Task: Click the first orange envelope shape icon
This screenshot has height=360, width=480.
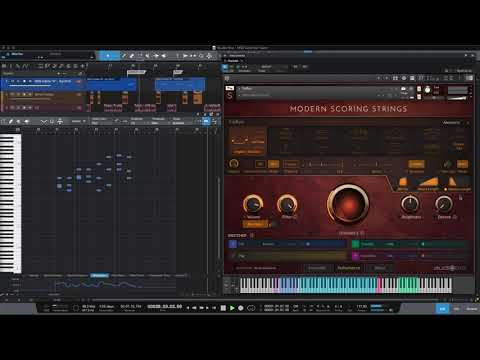Action: (403, 182)
